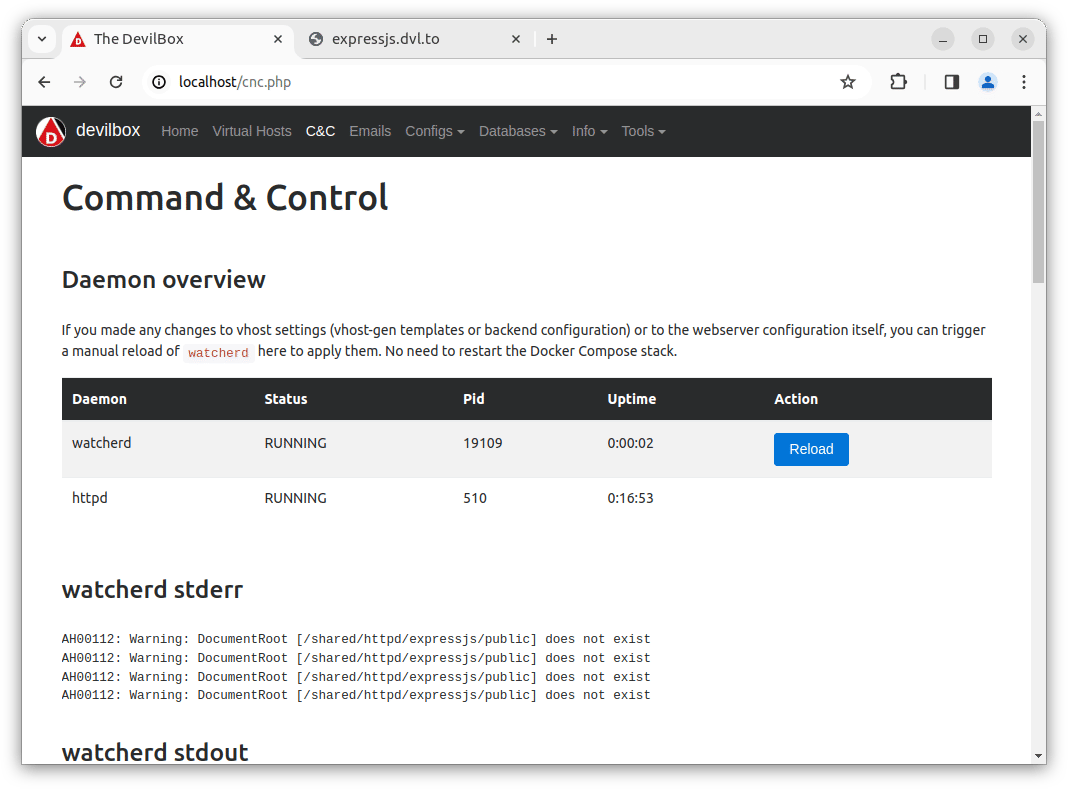Open the browser extensions puzzle icon

pyautogui.click(x=899, y=82)
